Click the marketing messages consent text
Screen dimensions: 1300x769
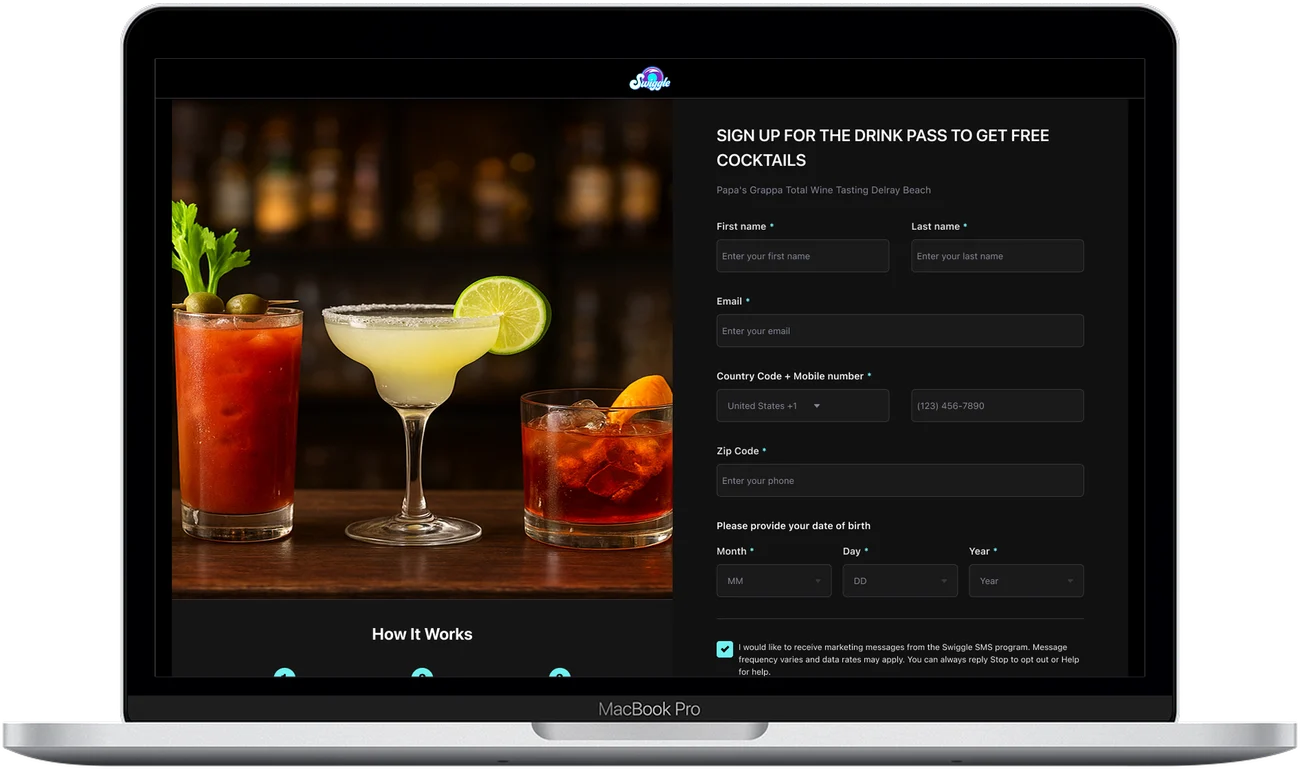pos(909,659)
